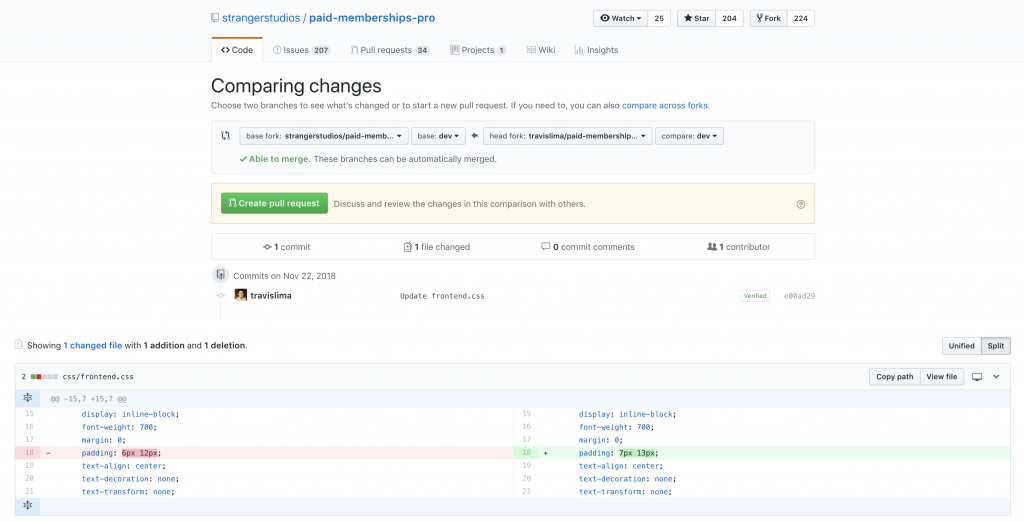Click the repository book icon beside strangerstudios

215,18
